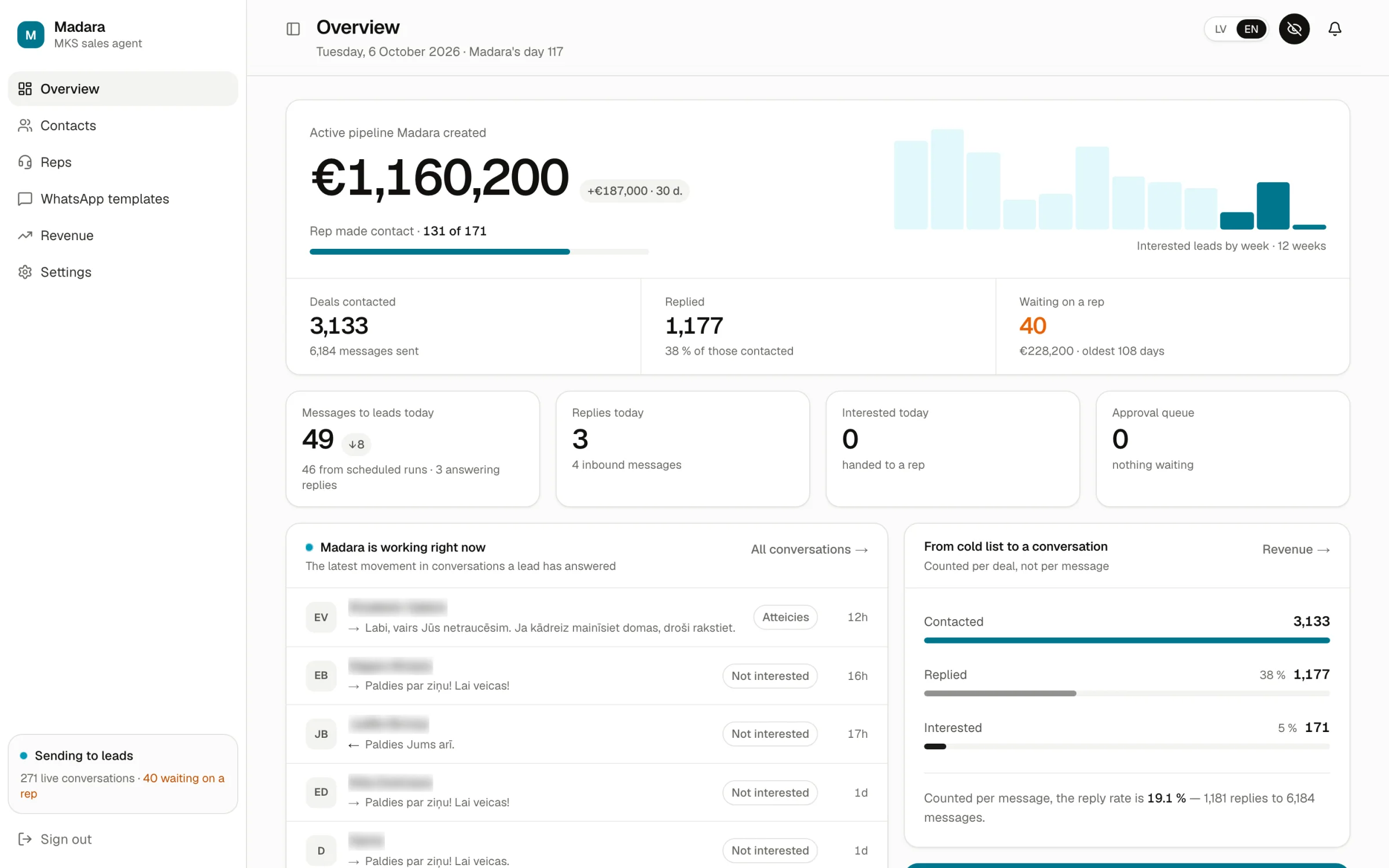Click the 19.1 % reply rate text
The width and height of the screenshot is (1389, 868).
coord(1166,798)
